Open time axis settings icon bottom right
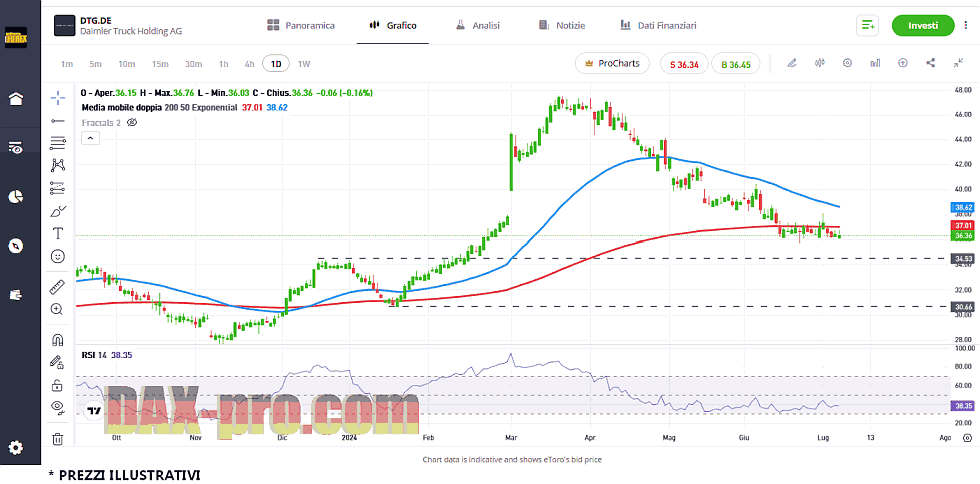This screenshot has height=484, width=980. [x=967, y=437]
